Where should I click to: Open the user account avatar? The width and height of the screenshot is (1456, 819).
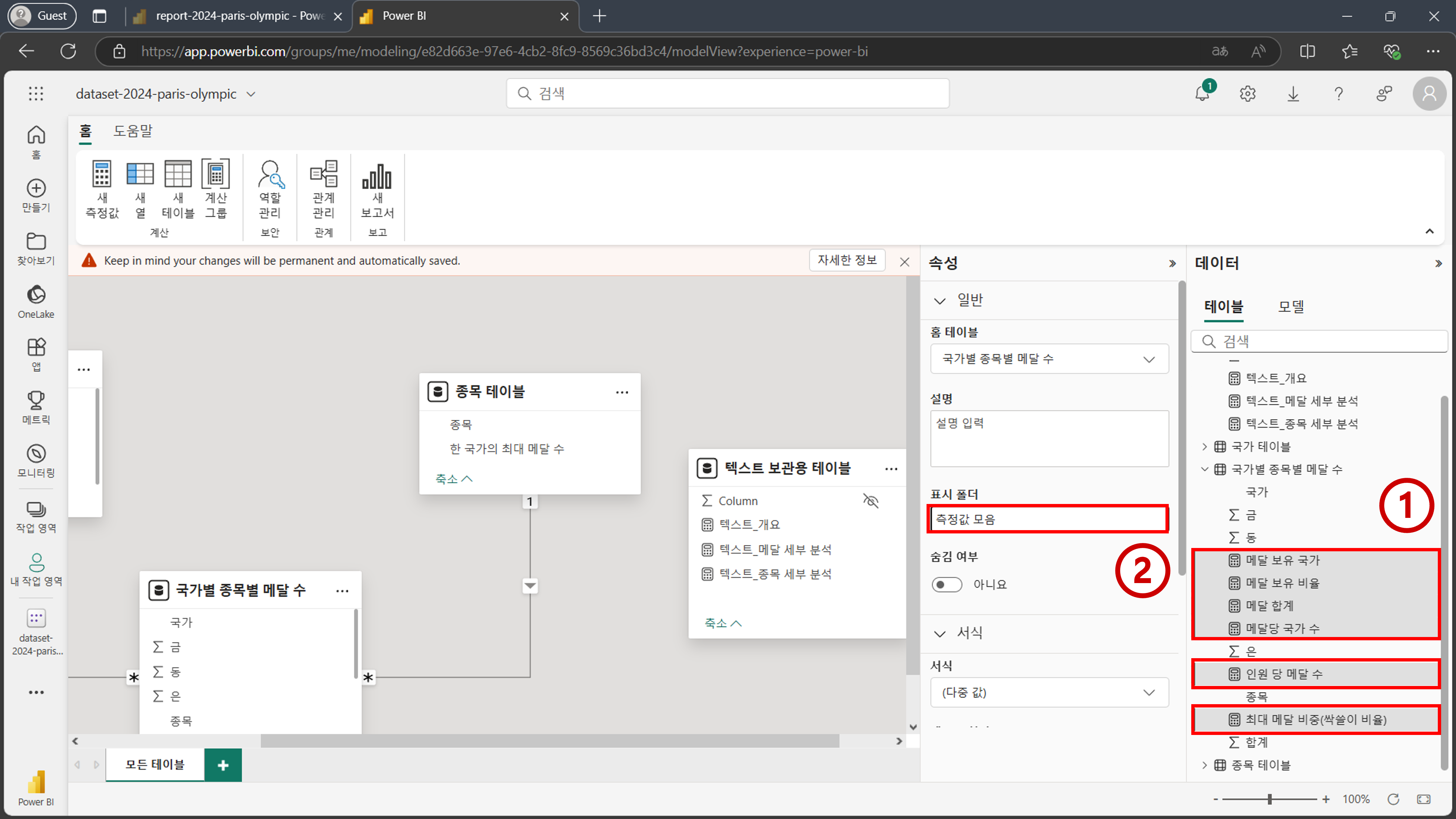1430,94
